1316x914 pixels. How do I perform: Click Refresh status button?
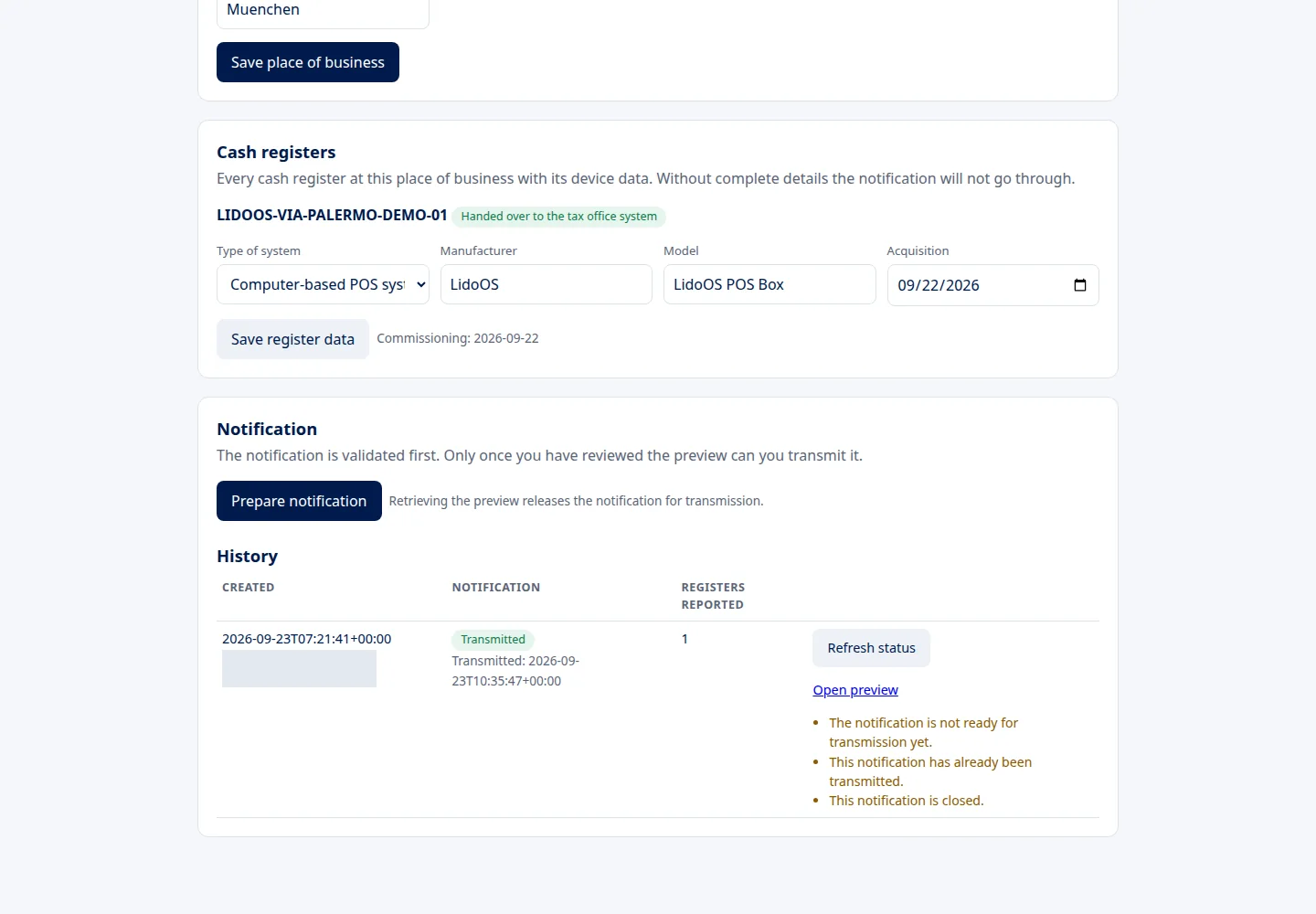click(871, 648)
